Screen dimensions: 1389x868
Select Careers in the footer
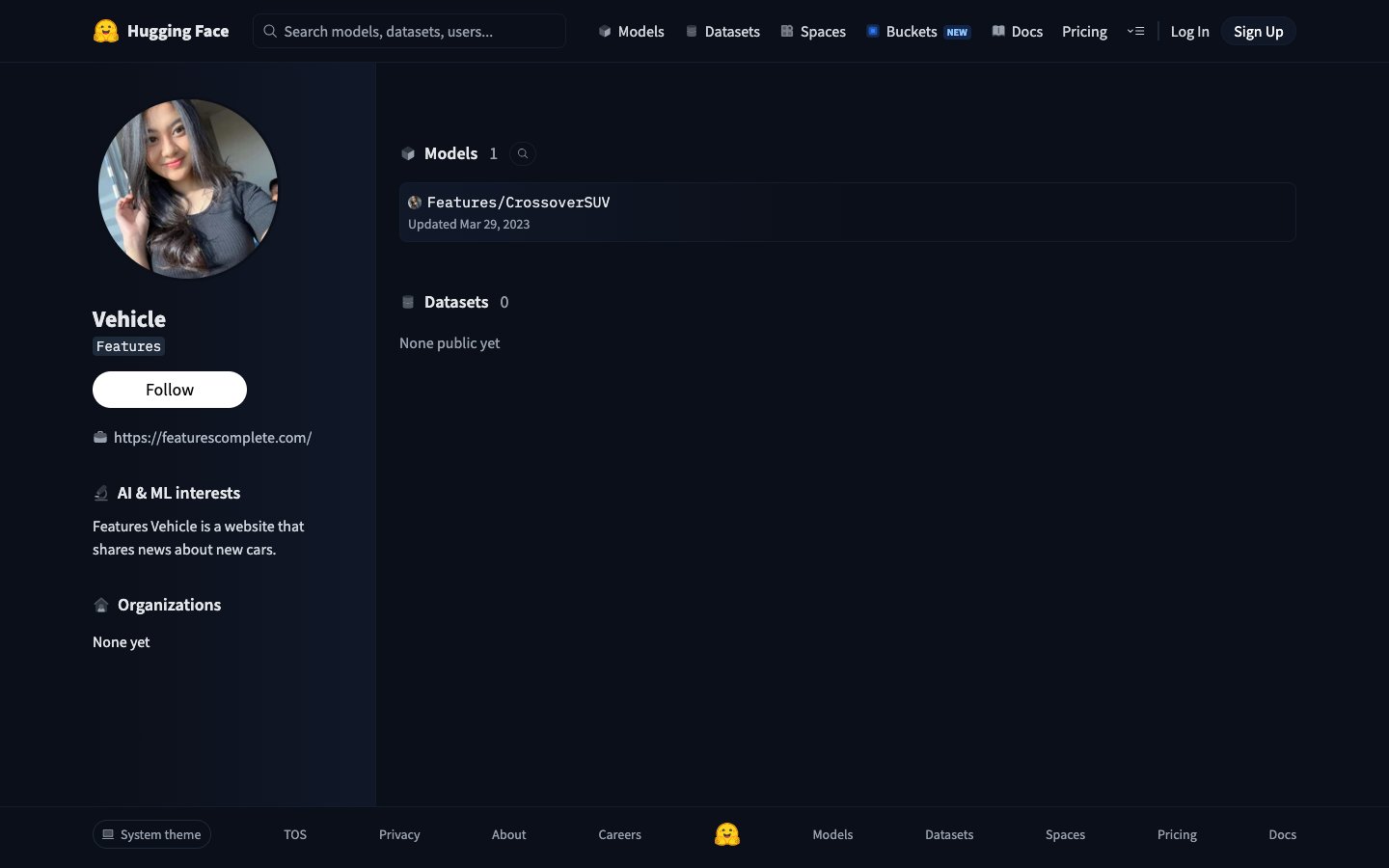(x=619, y=834)
